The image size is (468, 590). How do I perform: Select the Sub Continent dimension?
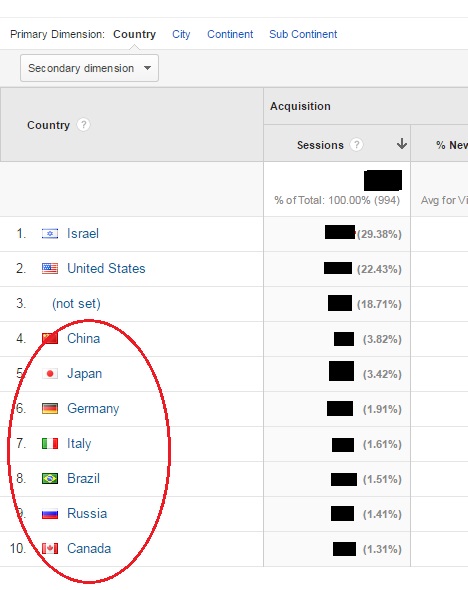(303, 34)
